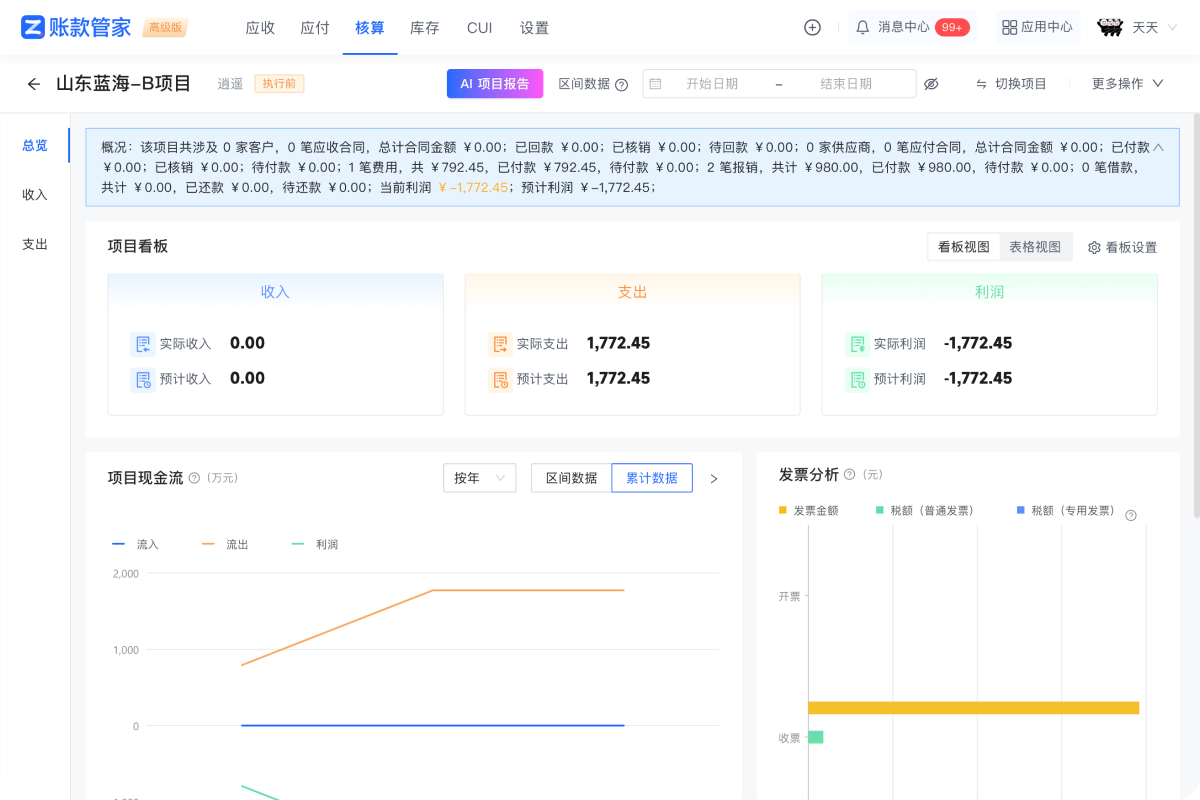The image size is (1200, 800).
Task: Click 切换项目 to switch project
Action: point(1011,84)
